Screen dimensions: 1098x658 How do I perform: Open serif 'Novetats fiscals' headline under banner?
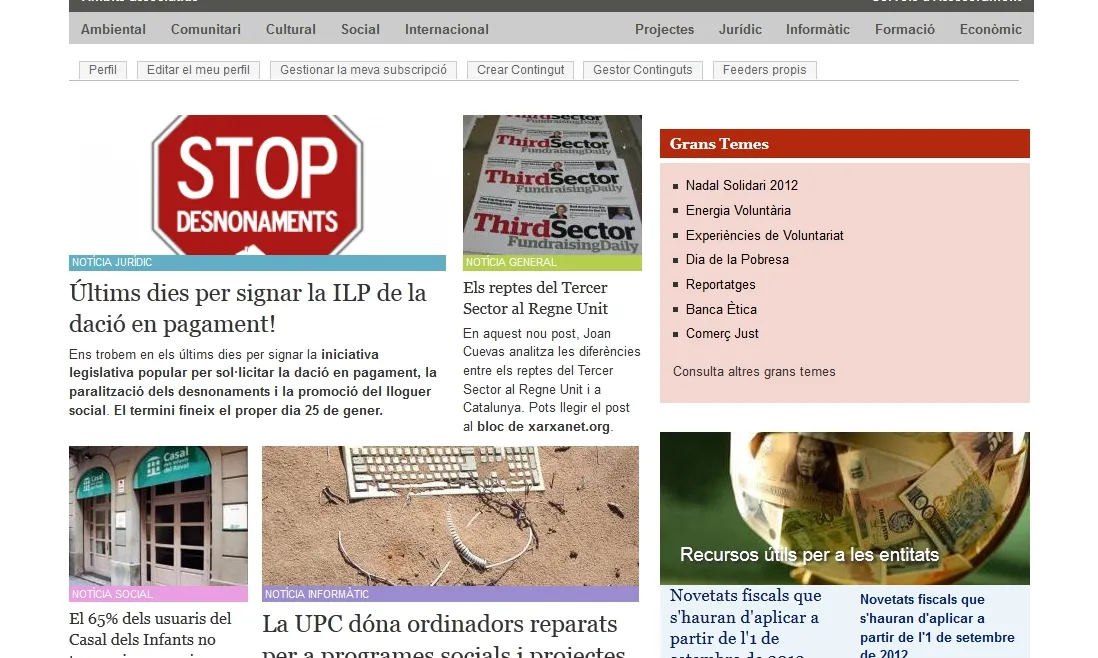click(745, 623)
